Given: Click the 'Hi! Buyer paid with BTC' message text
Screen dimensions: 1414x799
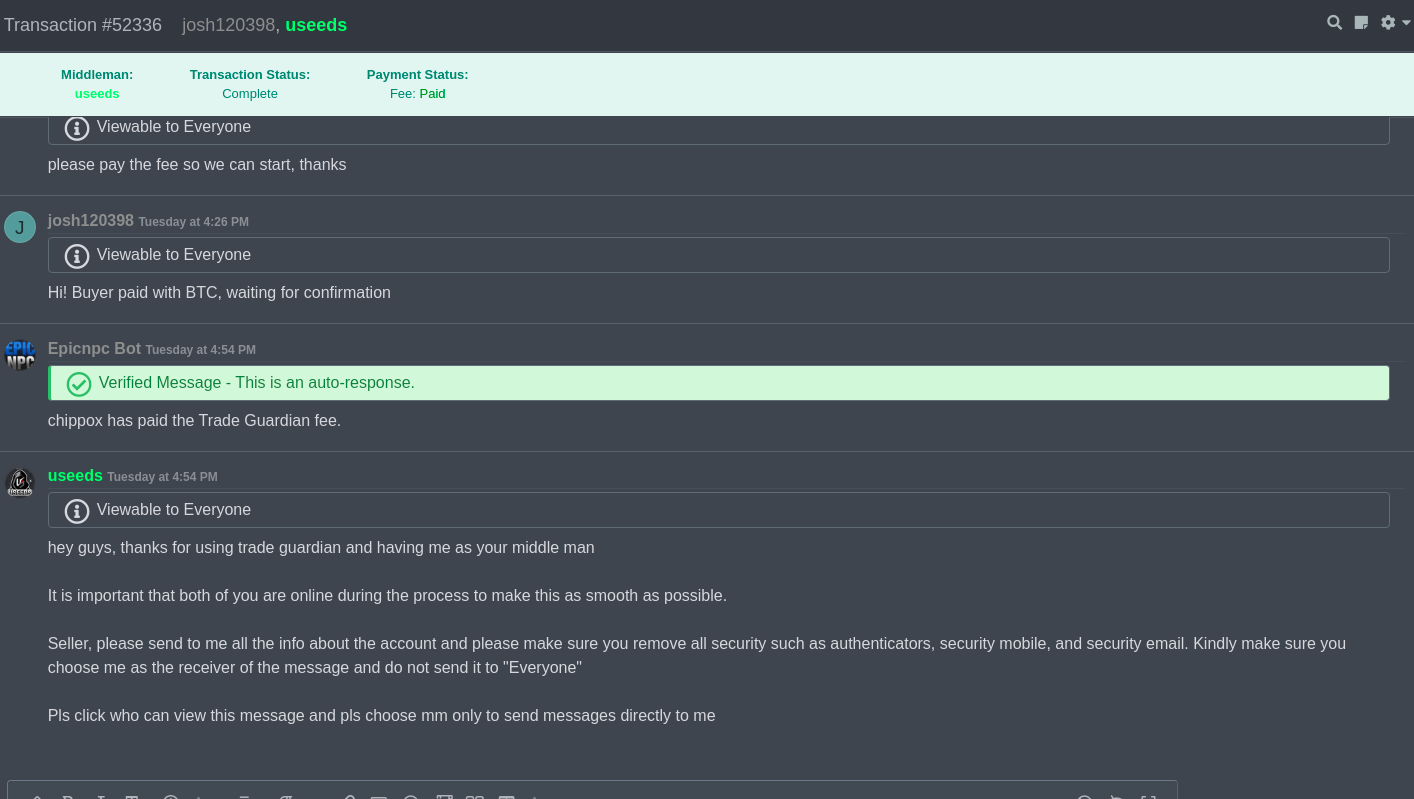Looking at the screenshot, I should 219,292.
